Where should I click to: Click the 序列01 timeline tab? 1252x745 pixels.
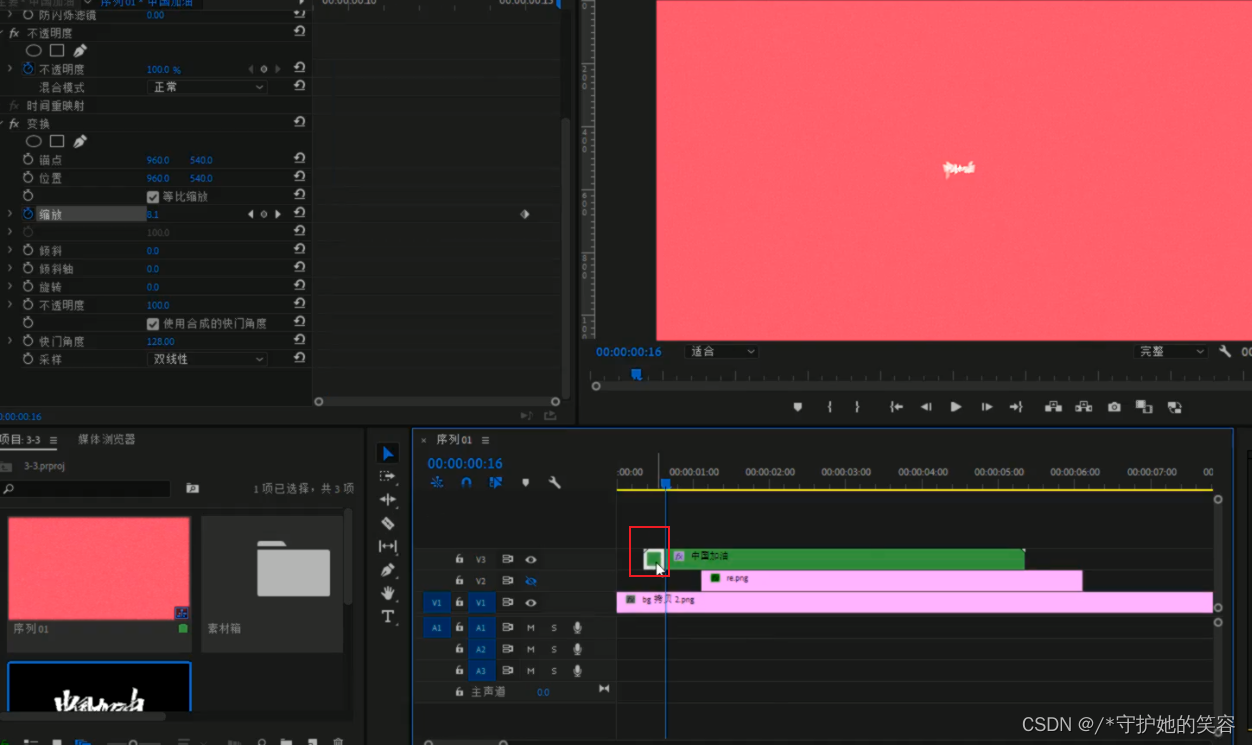tap(454, 440)
